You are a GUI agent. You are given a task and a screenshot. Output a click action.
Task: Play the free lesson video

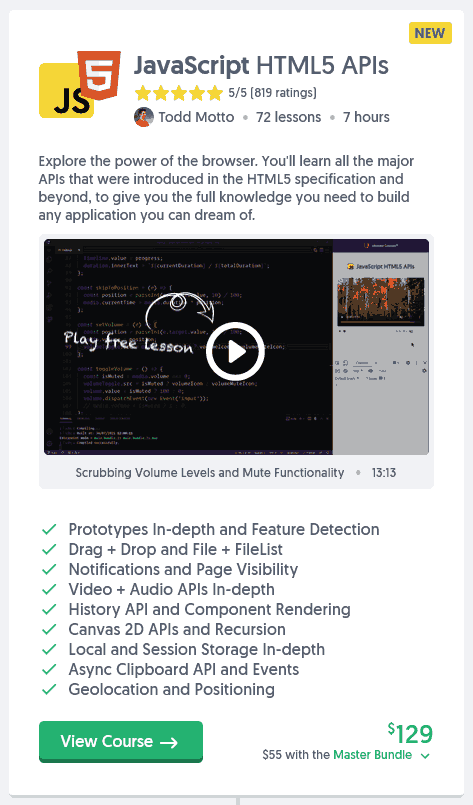click(x=235, y=352)
